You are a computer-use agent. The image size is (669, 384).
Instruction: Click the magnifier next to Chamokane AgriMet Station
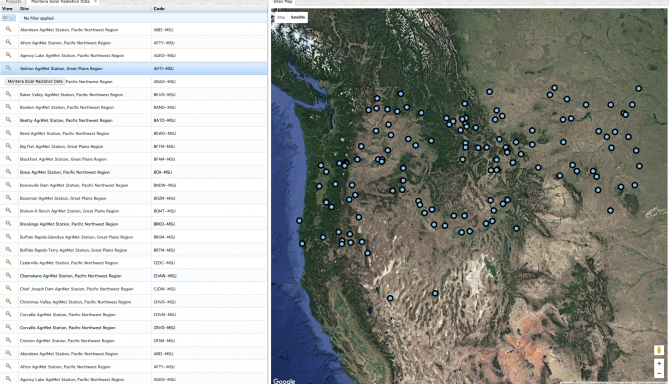[x=8, y=275]
